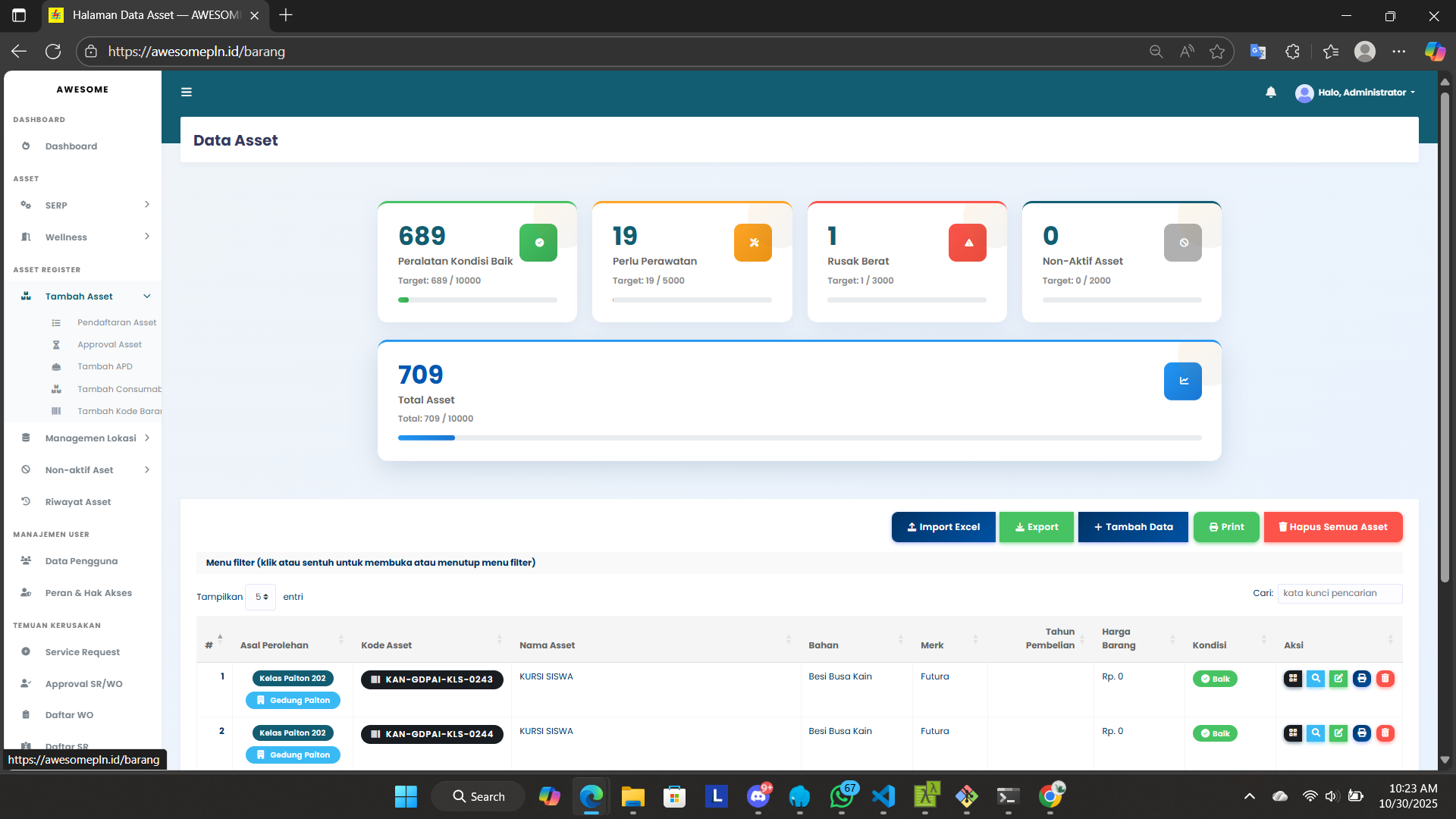Click the Hapus Semua Asset button
Image resolution: width=1456 pixels, height=819 pixels.
(x=1332, y=527)
